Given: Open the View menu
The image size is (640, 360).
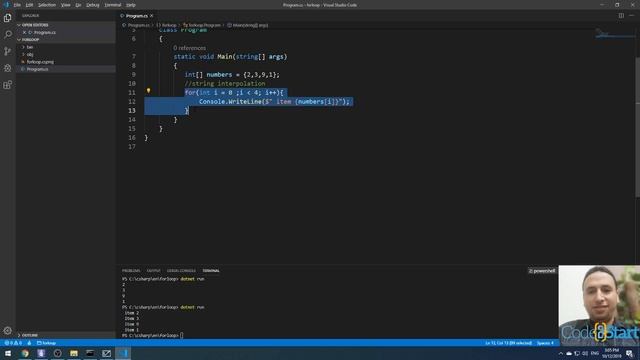Looking at the screenshot, I should 66,5.
